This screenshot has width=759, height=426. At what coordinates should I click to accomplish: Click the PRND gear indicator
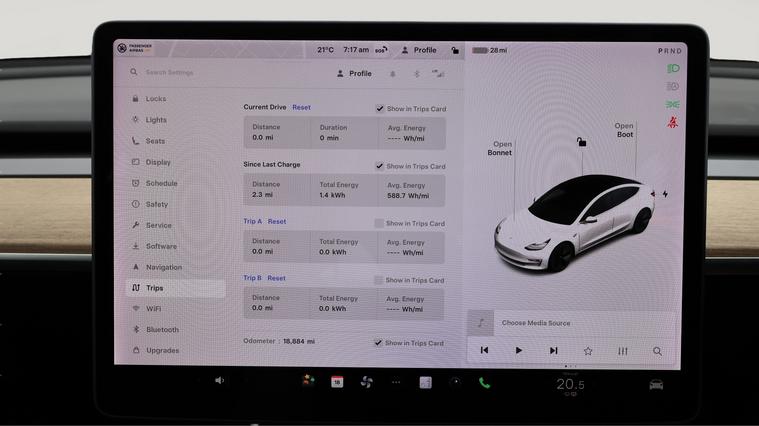coord(669,51)
